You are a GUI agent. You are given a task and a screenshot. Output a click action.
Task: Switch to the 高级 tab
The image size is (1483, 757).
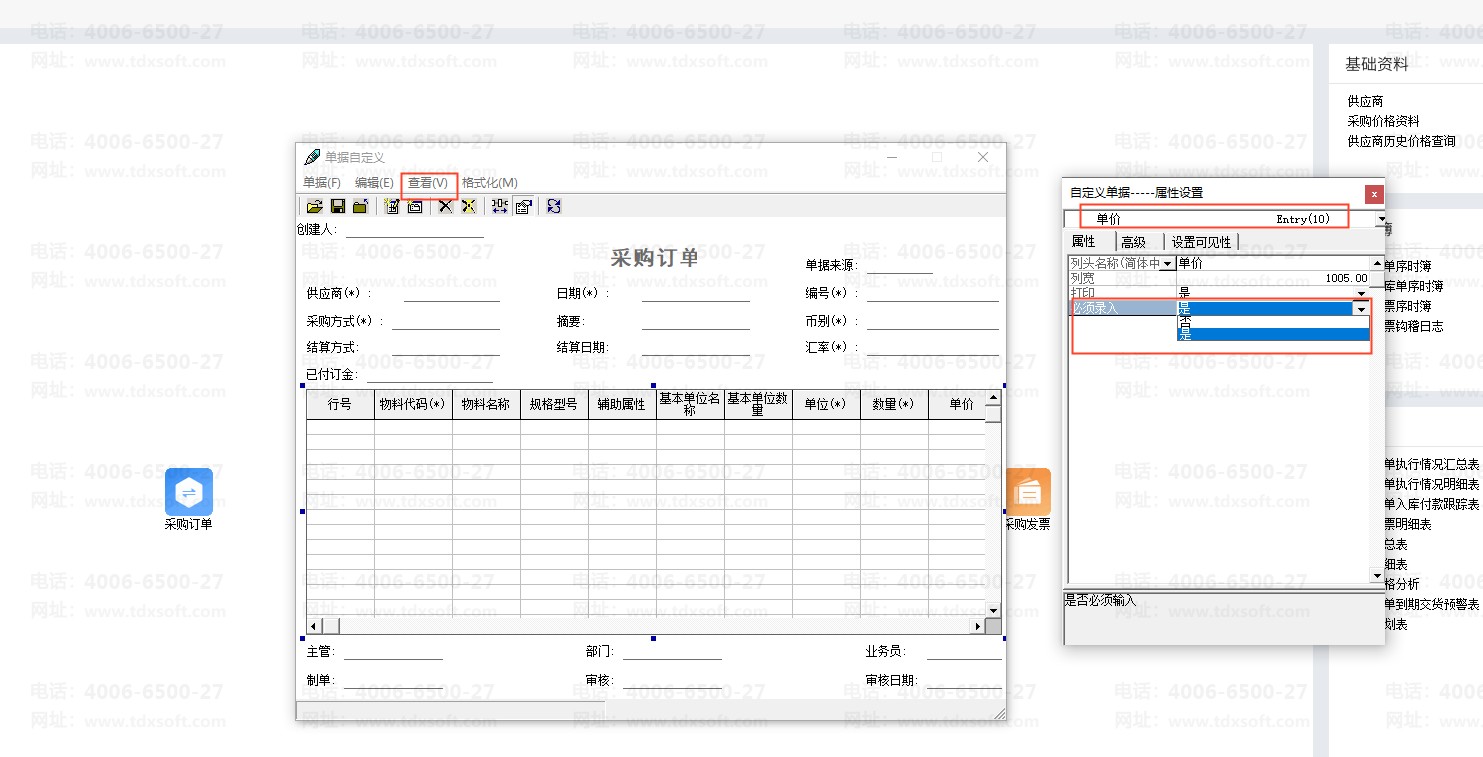(1133, 242)
